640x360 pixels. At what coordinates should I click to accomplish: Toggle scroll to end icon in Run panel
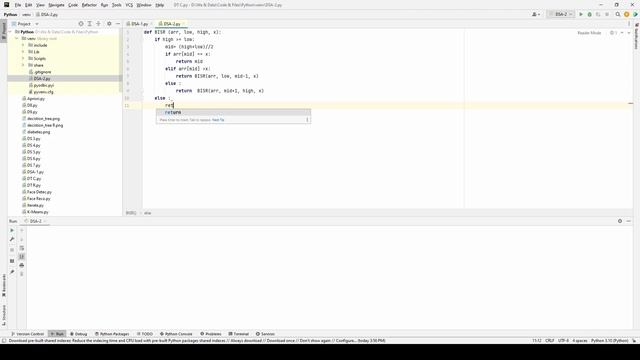pyautogui.click(x=22, y=256)
